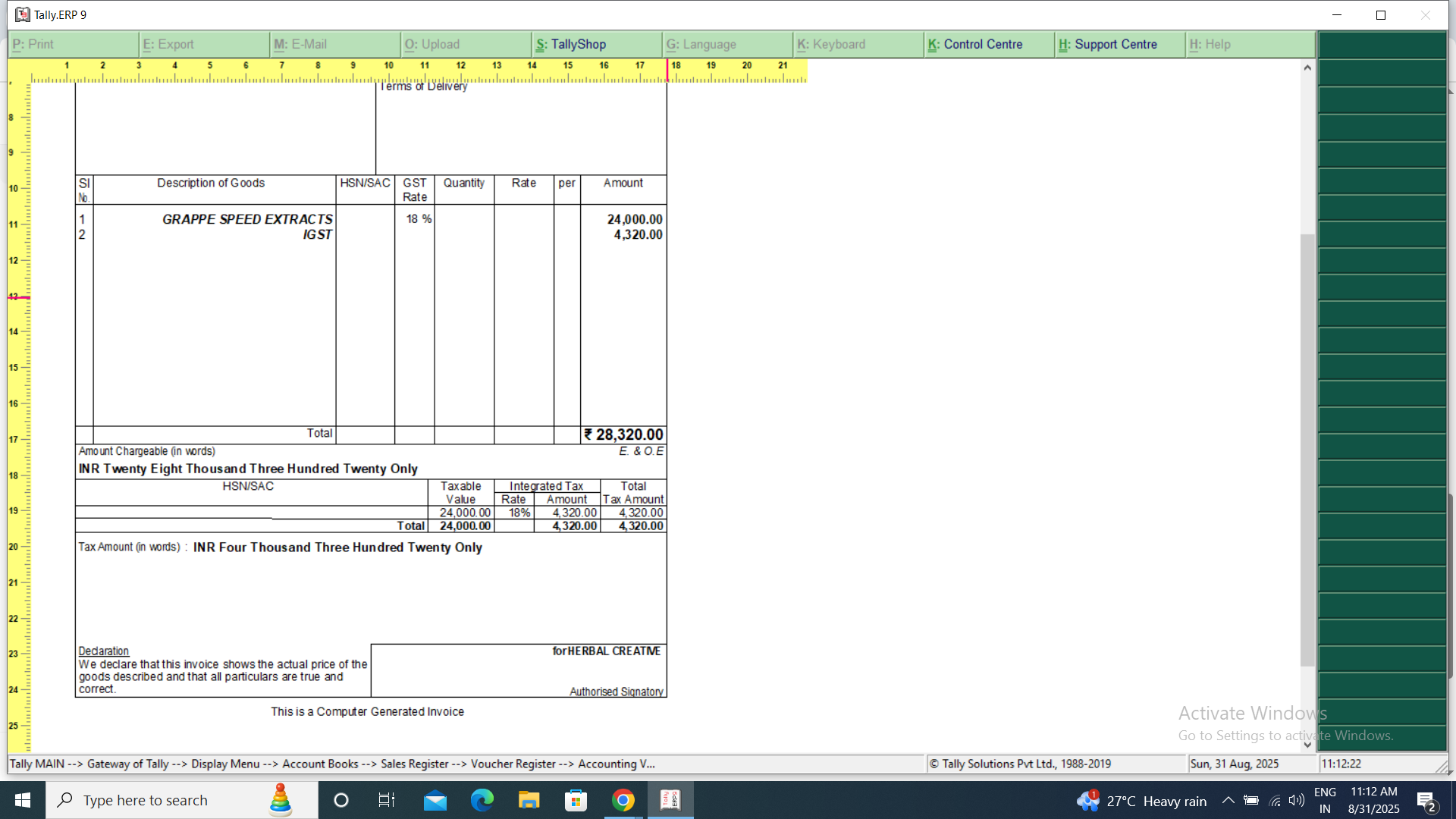
Task: Open File Explorer from the taskbar
Action: [x=529, y=800]
